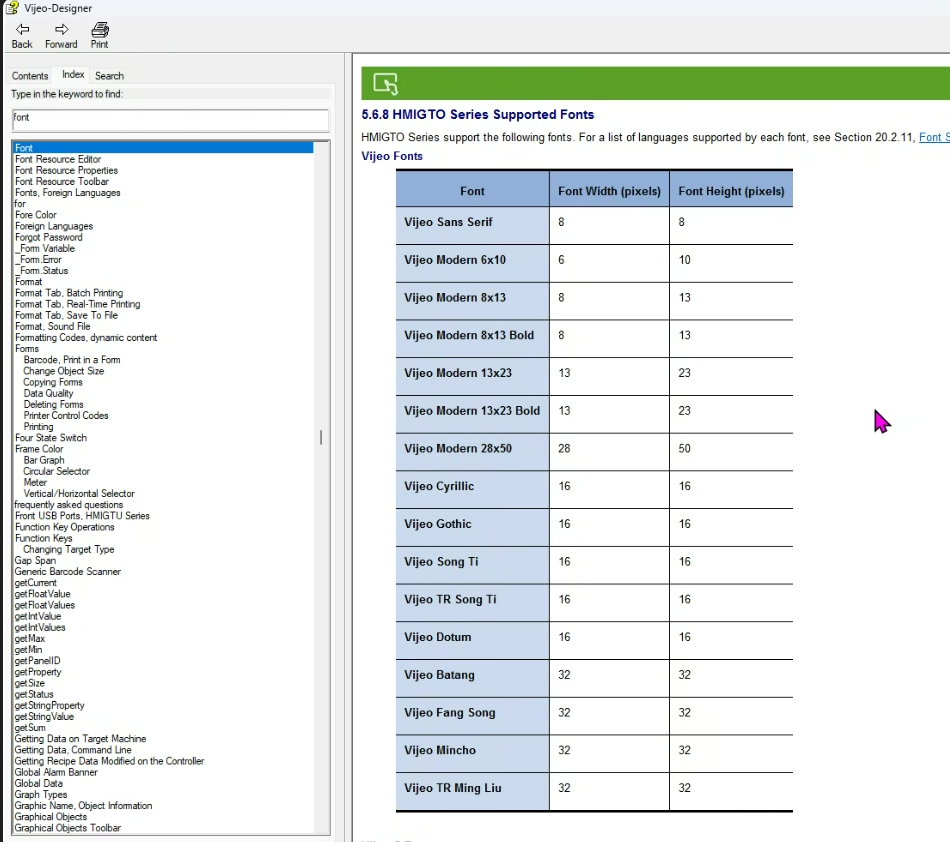Click the green banner pointer icon
Viewport: 950px width, 842px height.
click(x=385, y=84)
